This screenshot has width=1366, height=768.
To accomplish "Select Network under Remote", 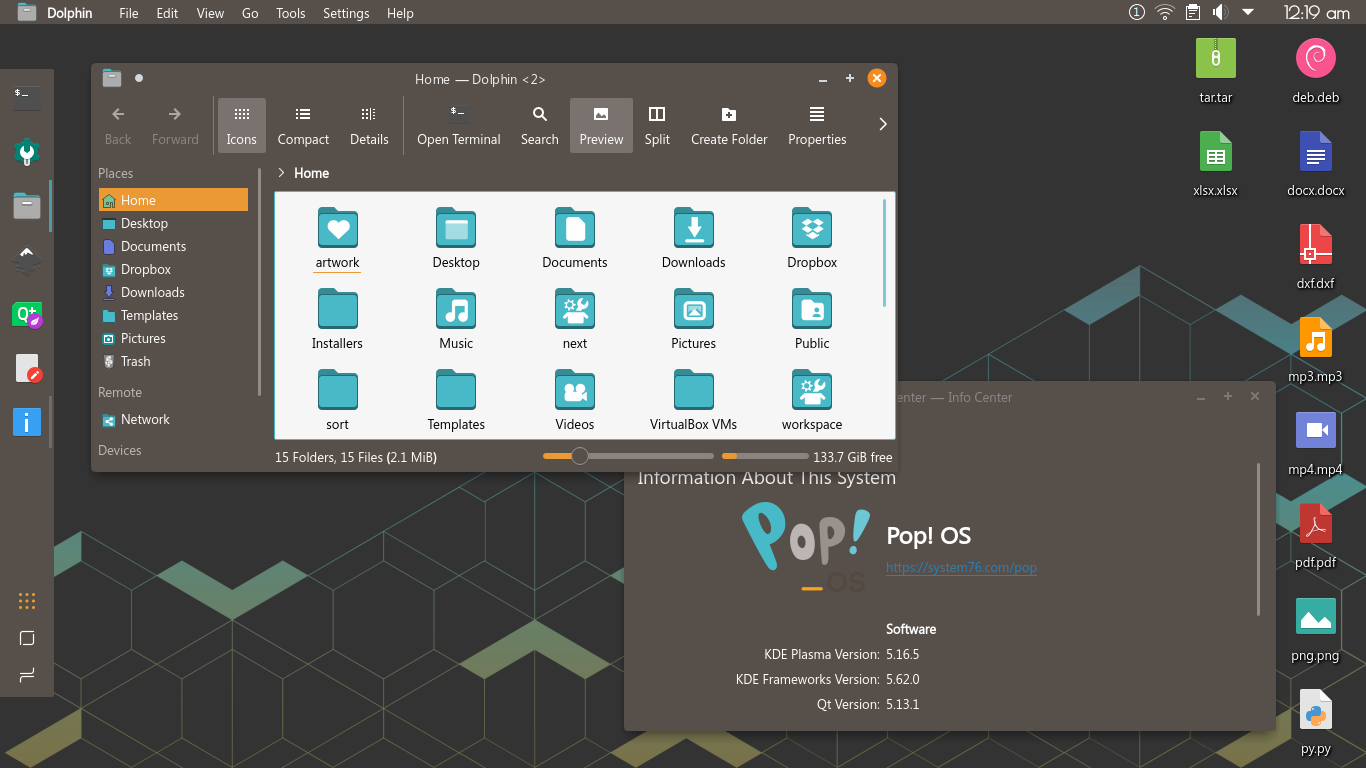I will (173, 419).
